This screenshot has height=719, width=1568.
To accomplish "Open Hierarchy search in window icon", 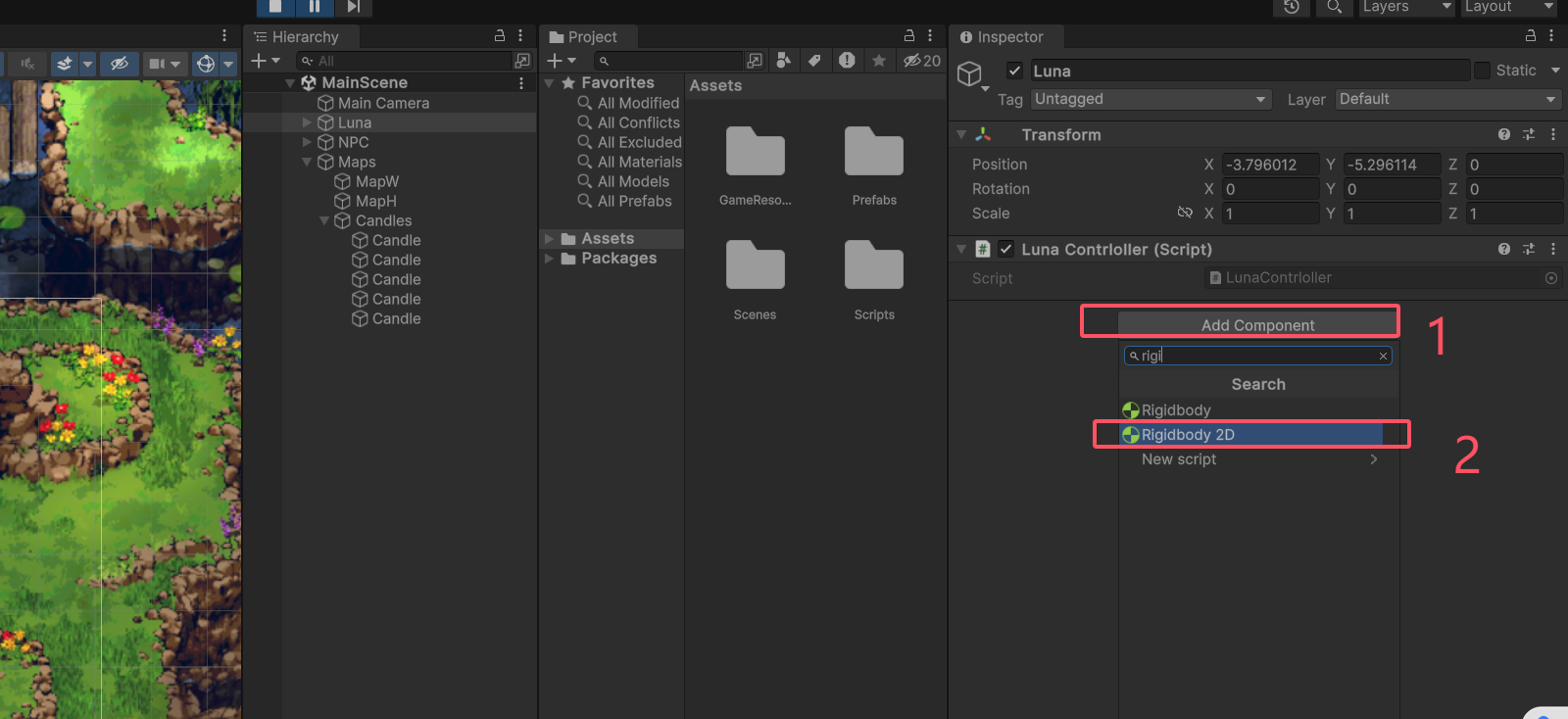I will (522, 61).
